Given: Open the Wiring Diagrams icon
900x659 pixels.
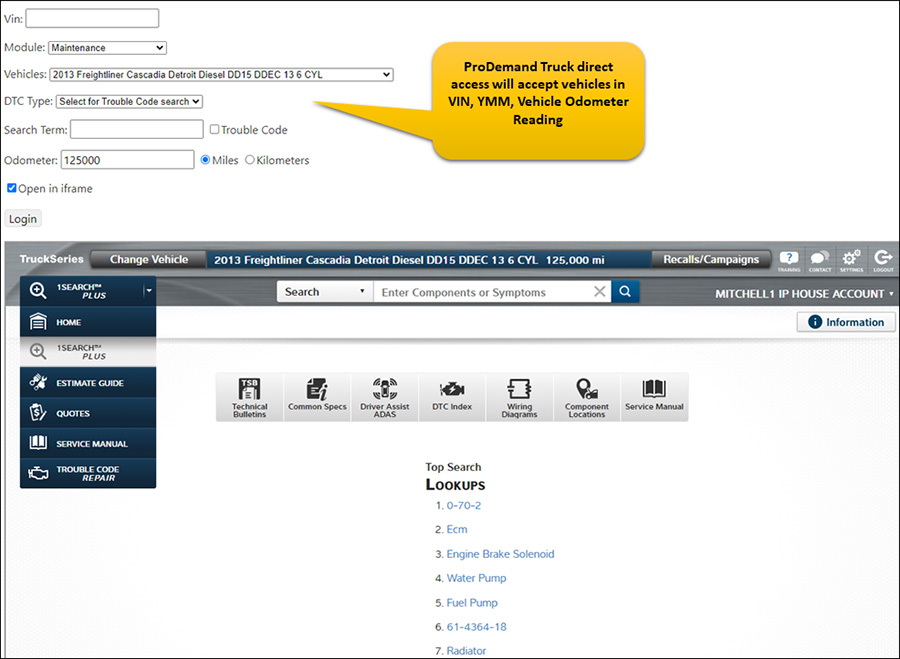Looking at the screenshot, I should click(x=519, y=396).
